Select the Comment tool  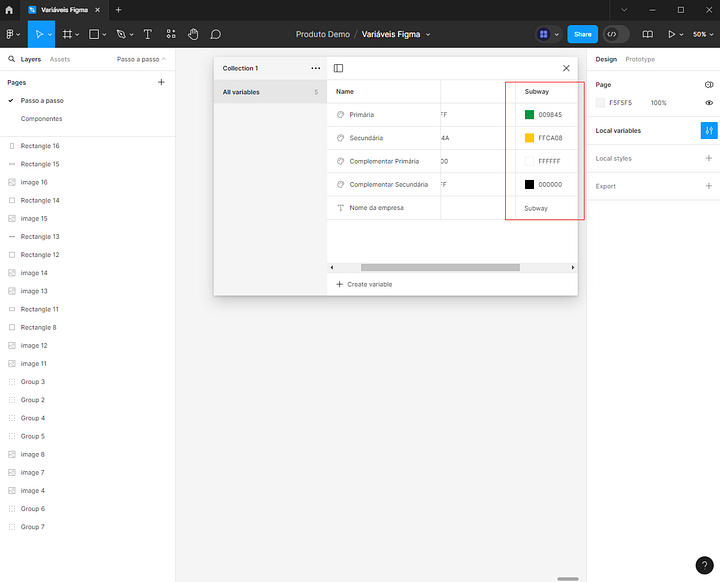(x=215, y=34)
